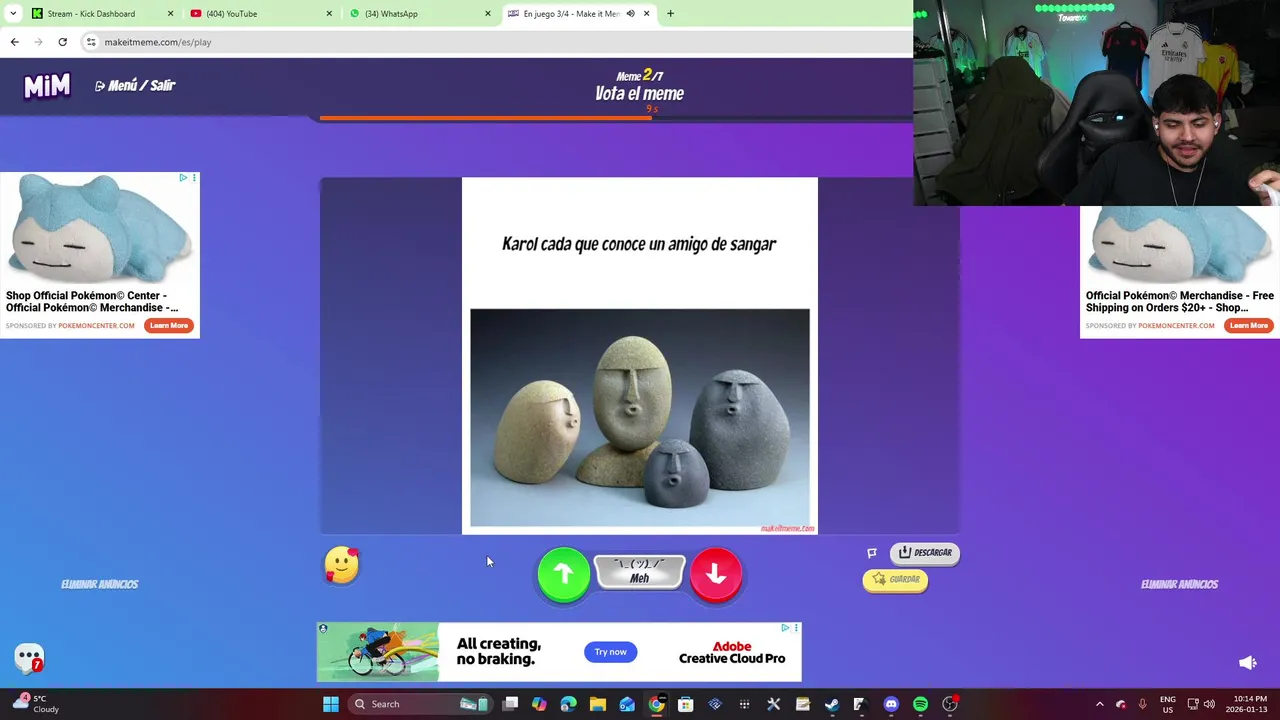Screen dimensions: 1280x720
Task: Click Eliminar Anuncios on the left
Action: (100, 584)
